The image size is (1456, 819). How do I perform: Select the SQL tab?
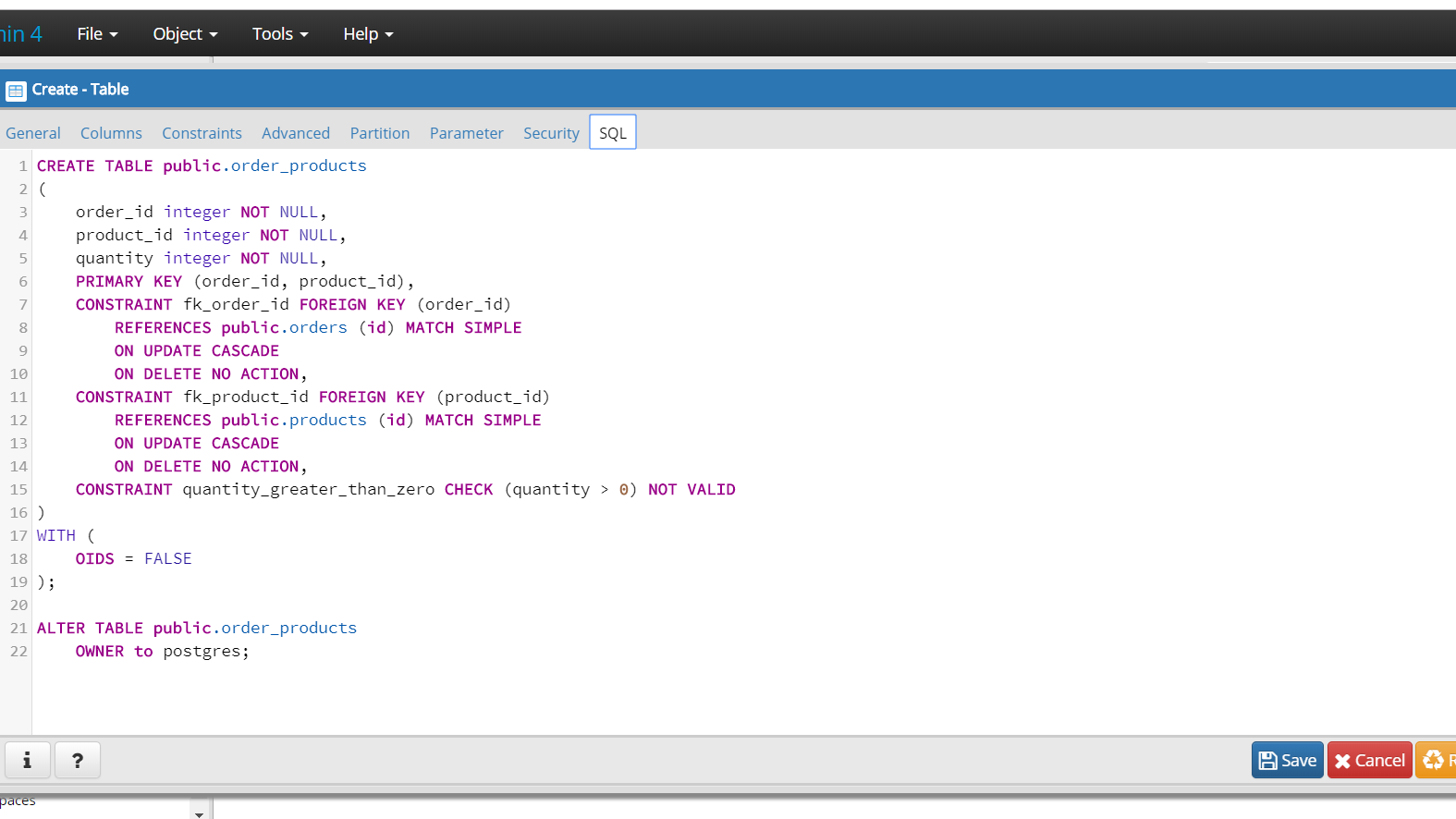pyautogui.click(x=613, y=132)
